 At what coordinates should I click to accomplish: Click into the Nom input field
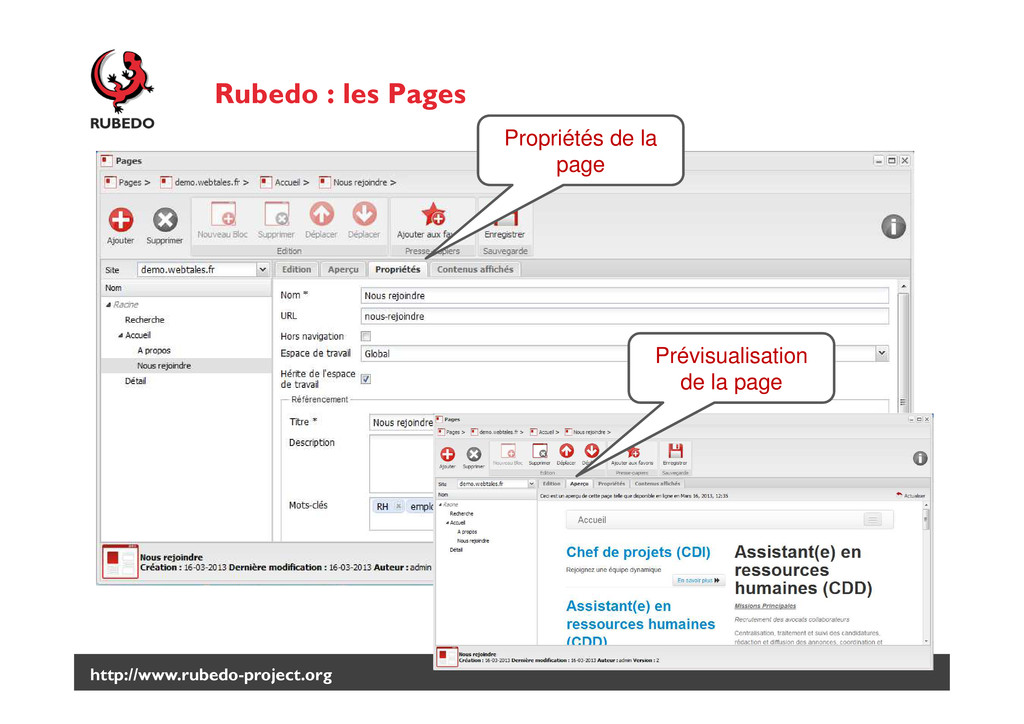[x=624, y=296]
